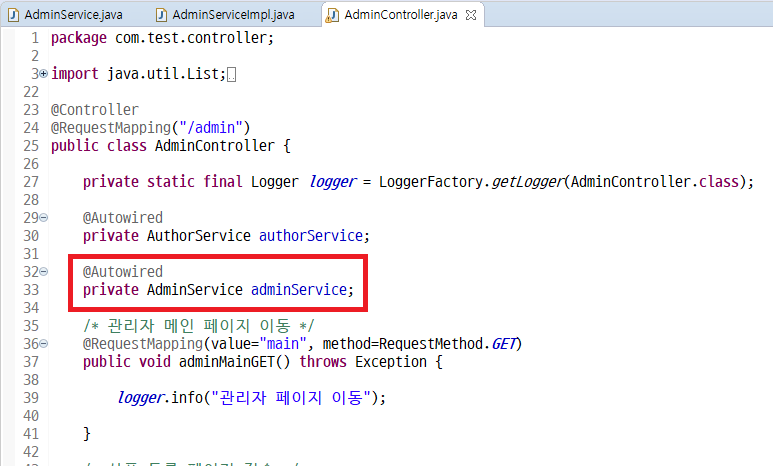Viewport: 773px width, 466px height.
Task: Click the "/admin" request mapping string
Action: (x=211, y=128)
